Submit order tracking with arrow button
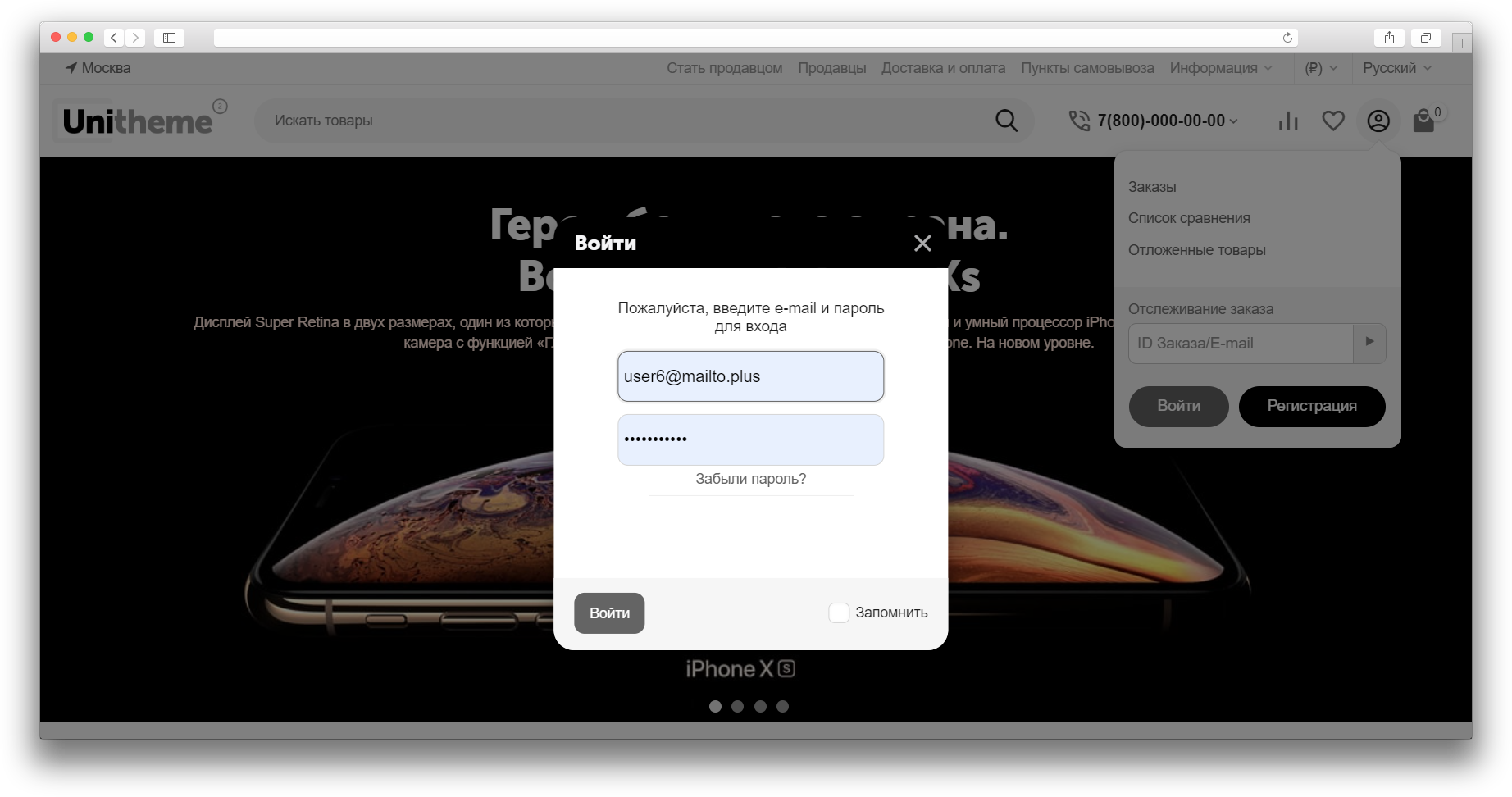This screenshot has height=797, width=1512. click(1369, 343)
